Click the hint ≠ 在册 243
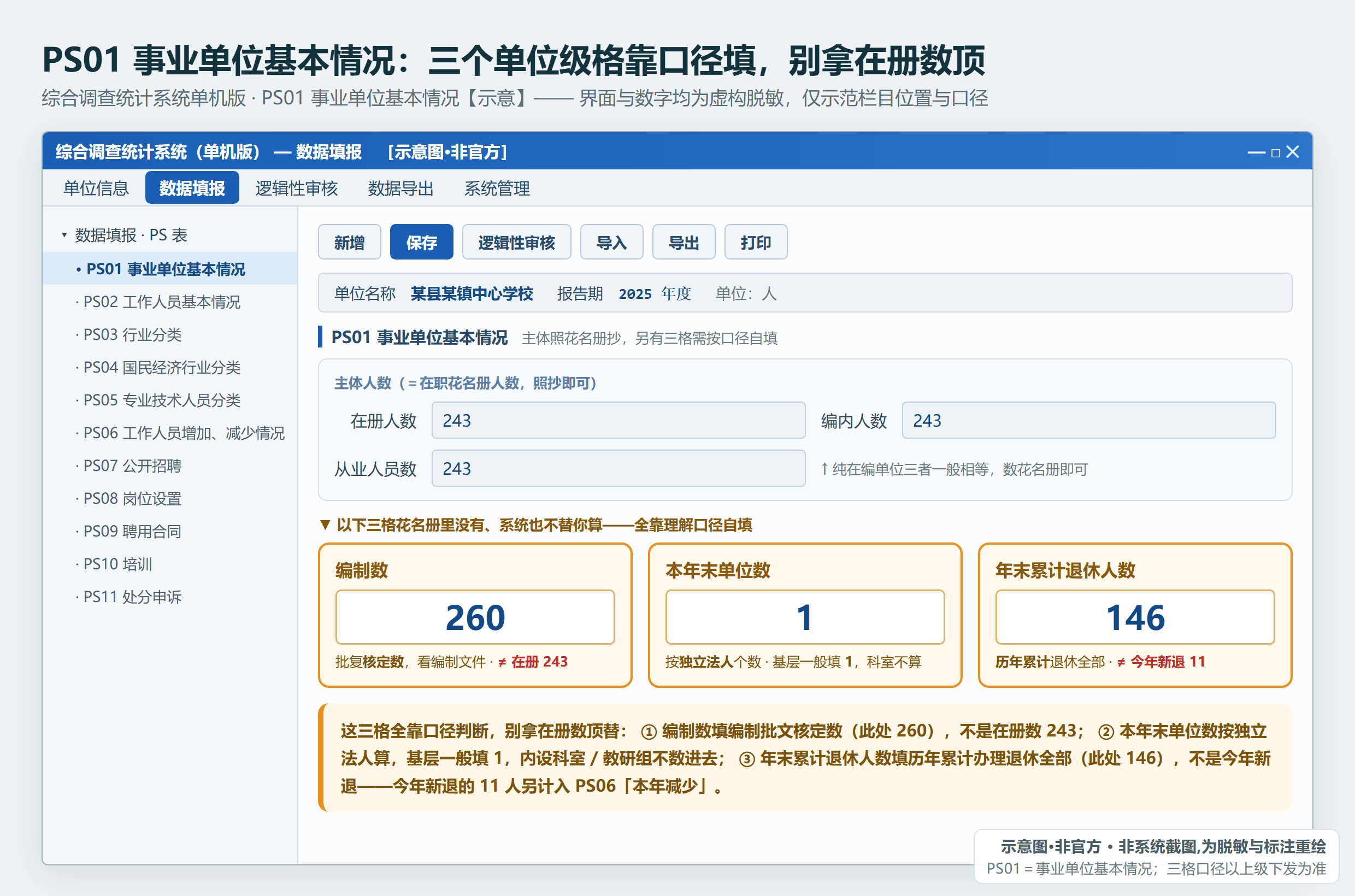1355x896 pixels. click(533, 662)
